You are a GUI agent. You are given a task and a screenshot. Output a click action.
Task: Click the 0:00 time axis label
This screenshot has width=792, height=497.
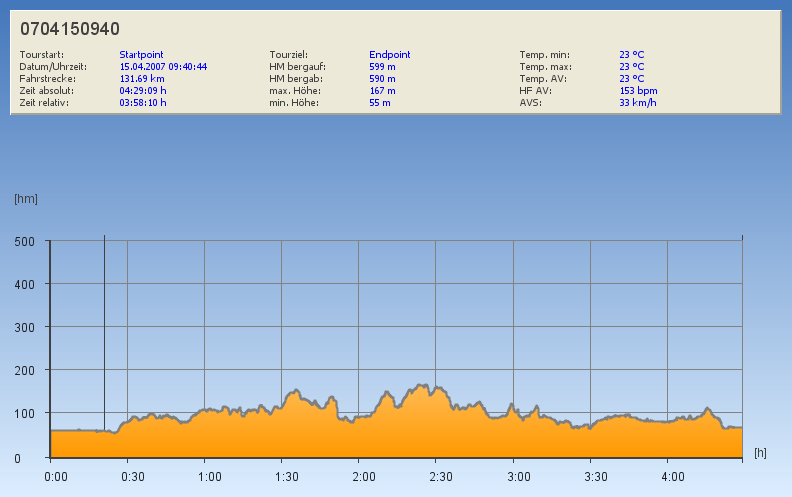coord(56,477)
